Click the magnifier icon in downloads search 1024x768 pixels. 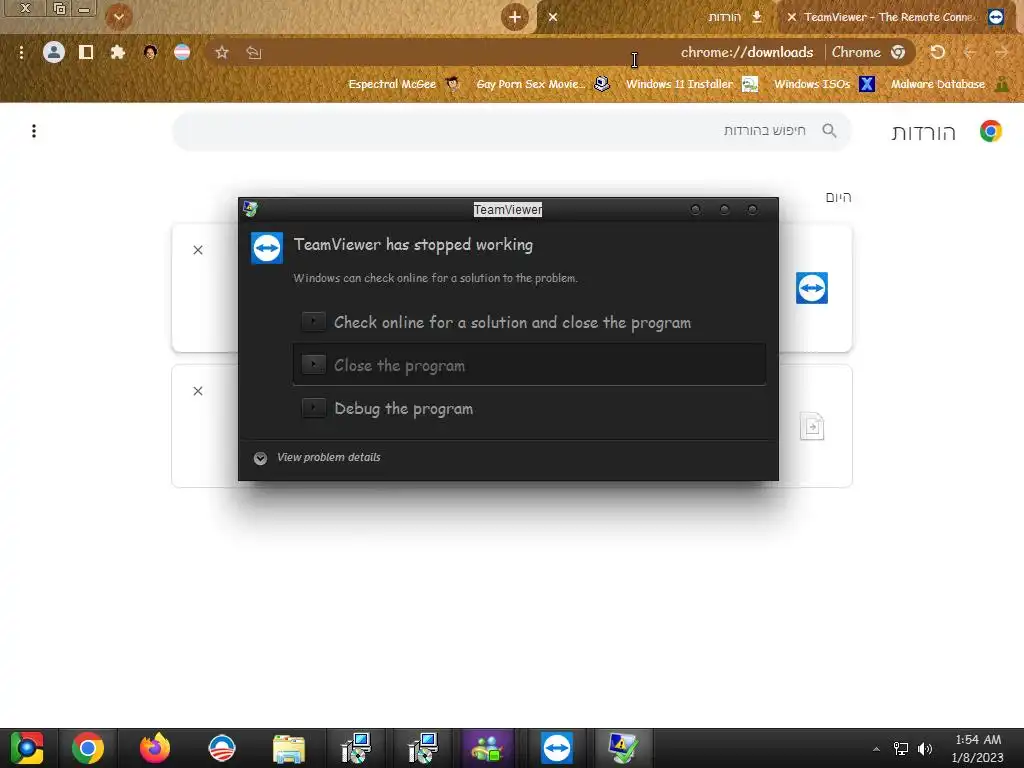pyautogui.click(x=829, y=131)
